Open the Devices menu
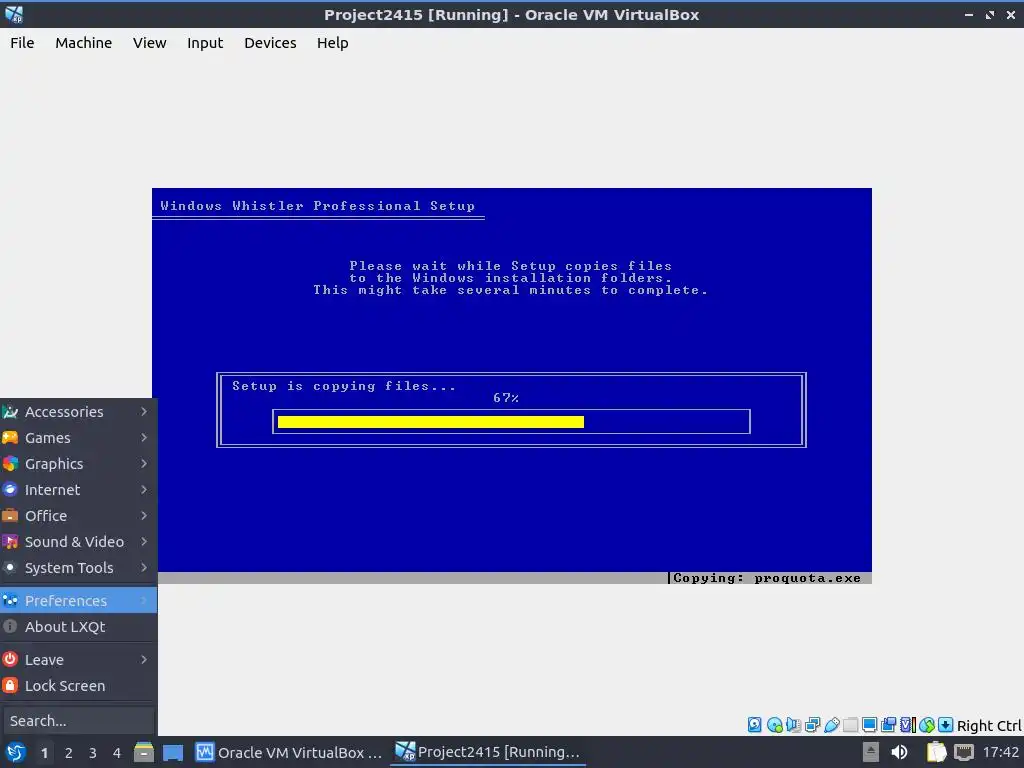1024x768 pixels. point(270,42)
